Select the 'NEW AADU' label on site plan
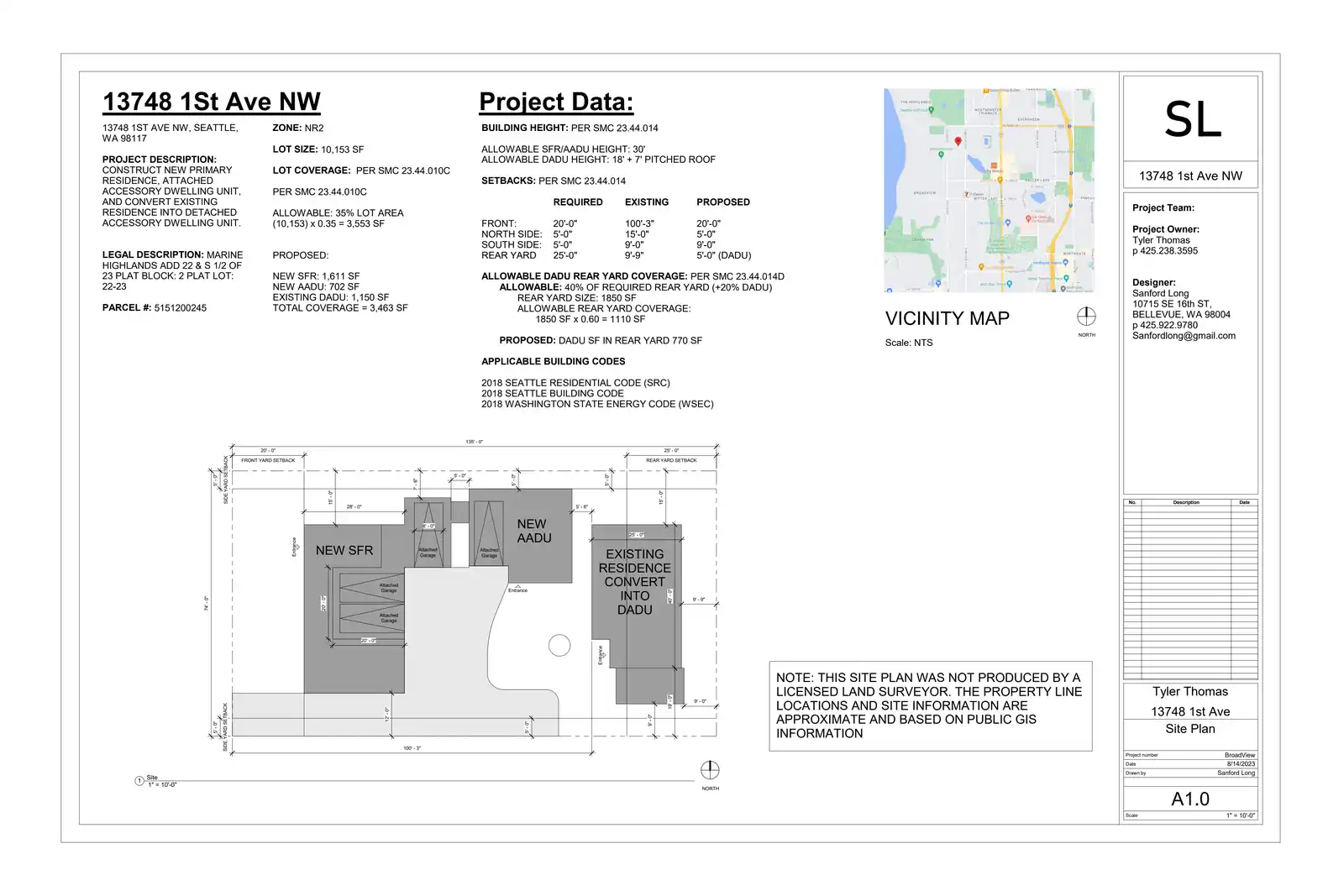Screen dimensions: 1344x896 (533, 531)
